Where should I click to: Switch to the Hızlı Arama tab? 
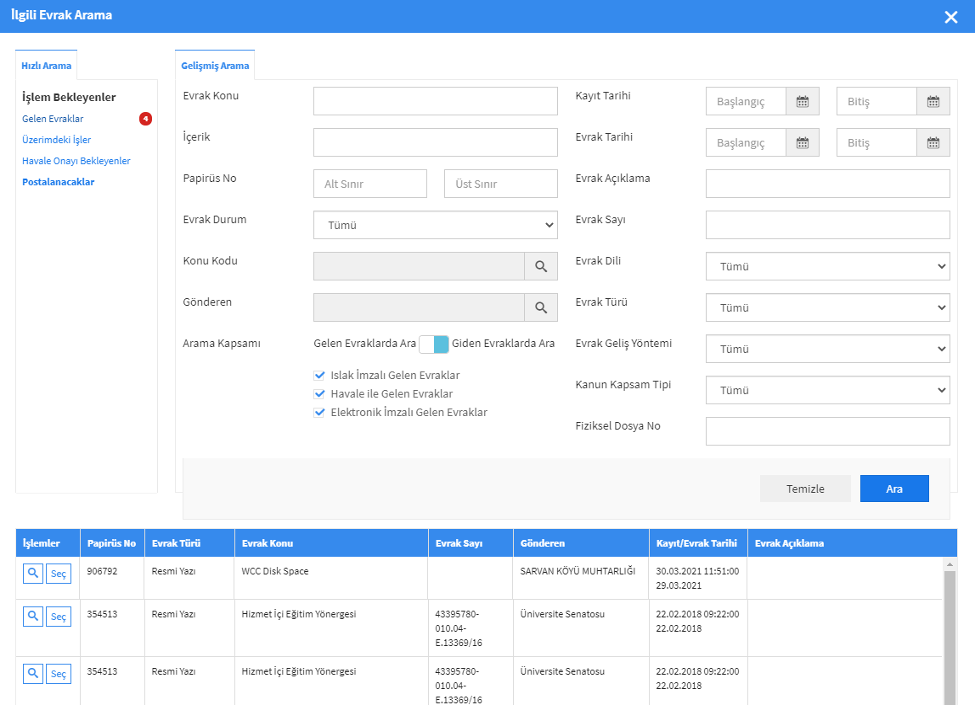pyautogui.click(x=46, y=65)
